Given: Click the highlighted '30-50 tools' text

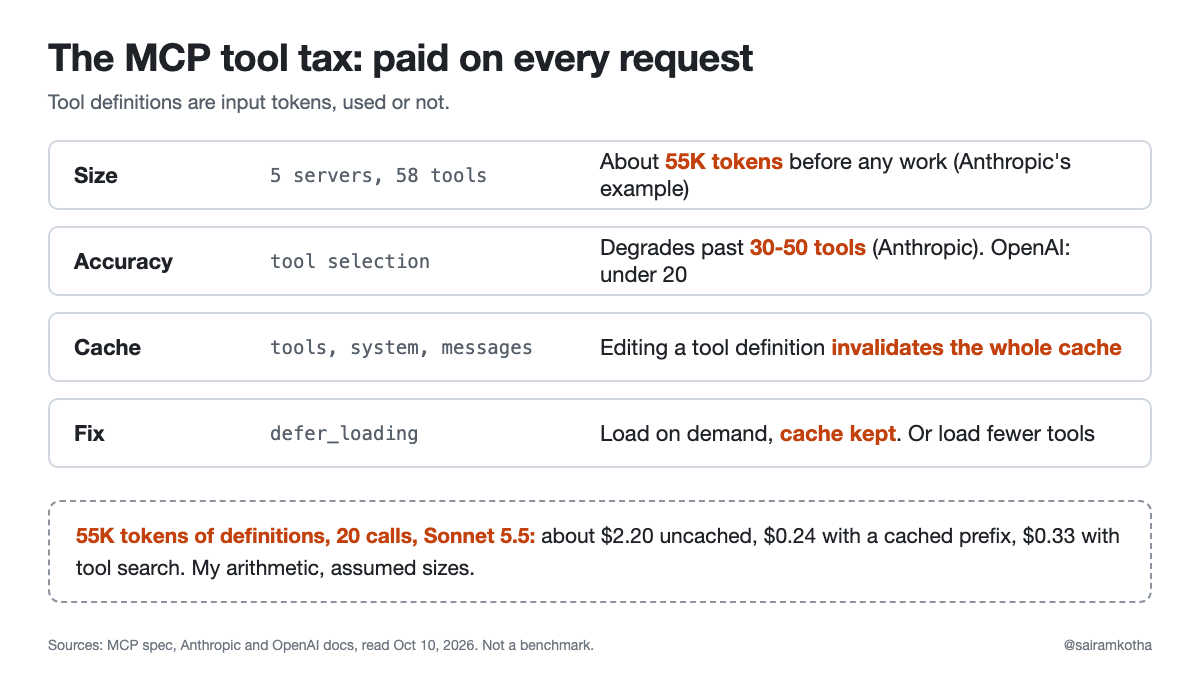Looking at the screenshot, I should coord(808,247).
